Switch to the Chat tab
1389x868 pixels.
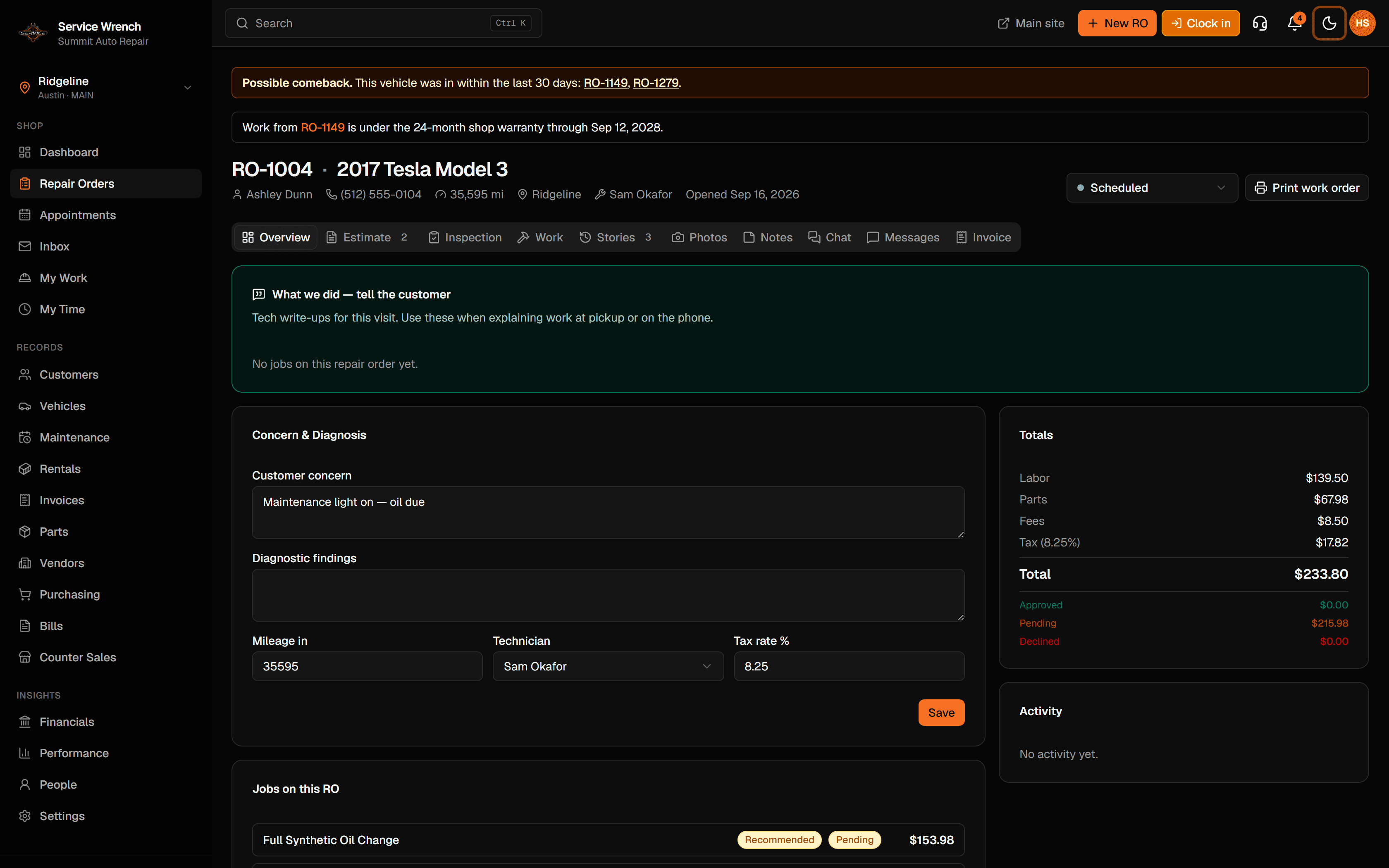tap(829, 237)
